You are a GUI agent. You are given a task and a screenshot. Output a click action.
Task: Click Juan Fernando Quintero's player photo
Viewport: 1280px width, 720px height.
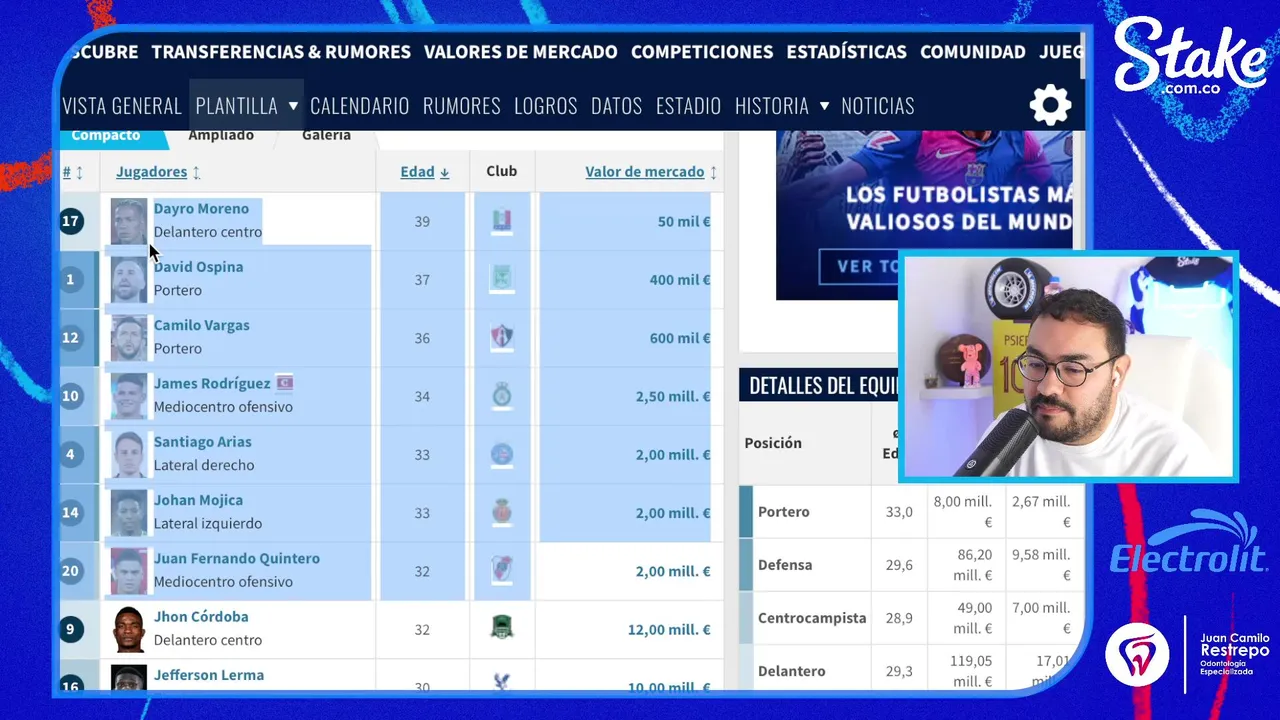129,571
